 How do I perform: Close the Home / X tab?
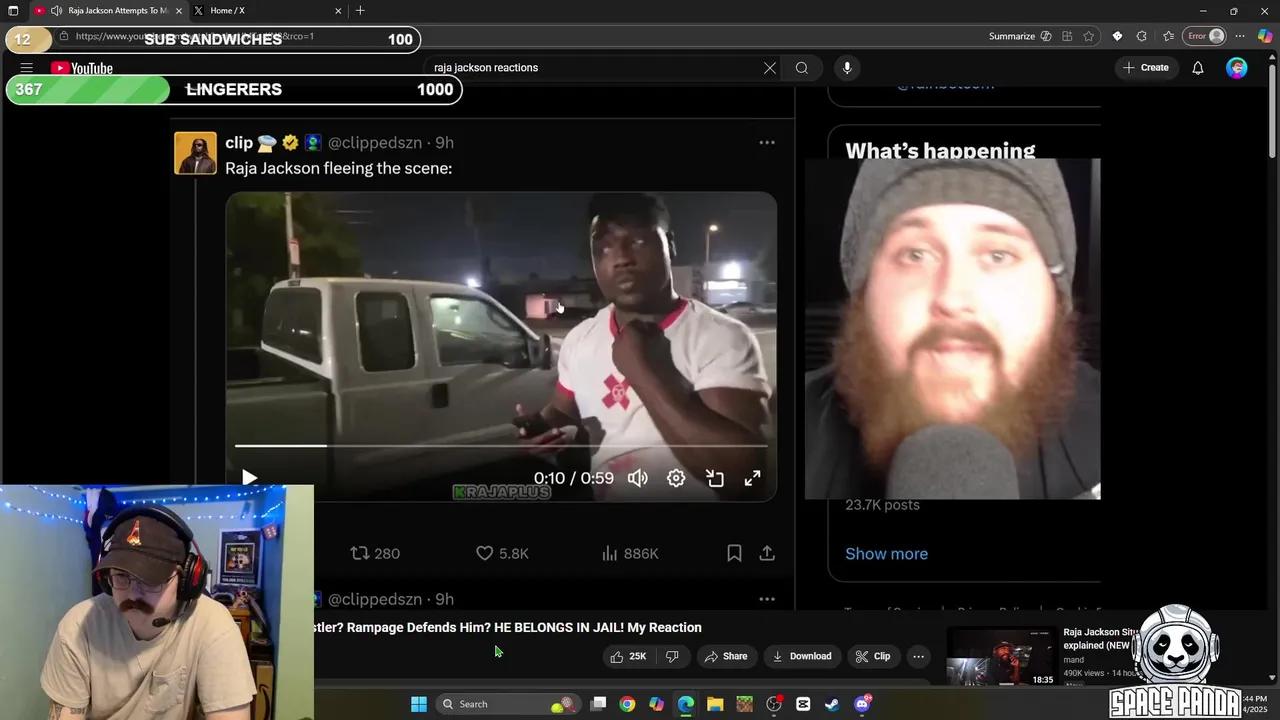coord(338,11)
